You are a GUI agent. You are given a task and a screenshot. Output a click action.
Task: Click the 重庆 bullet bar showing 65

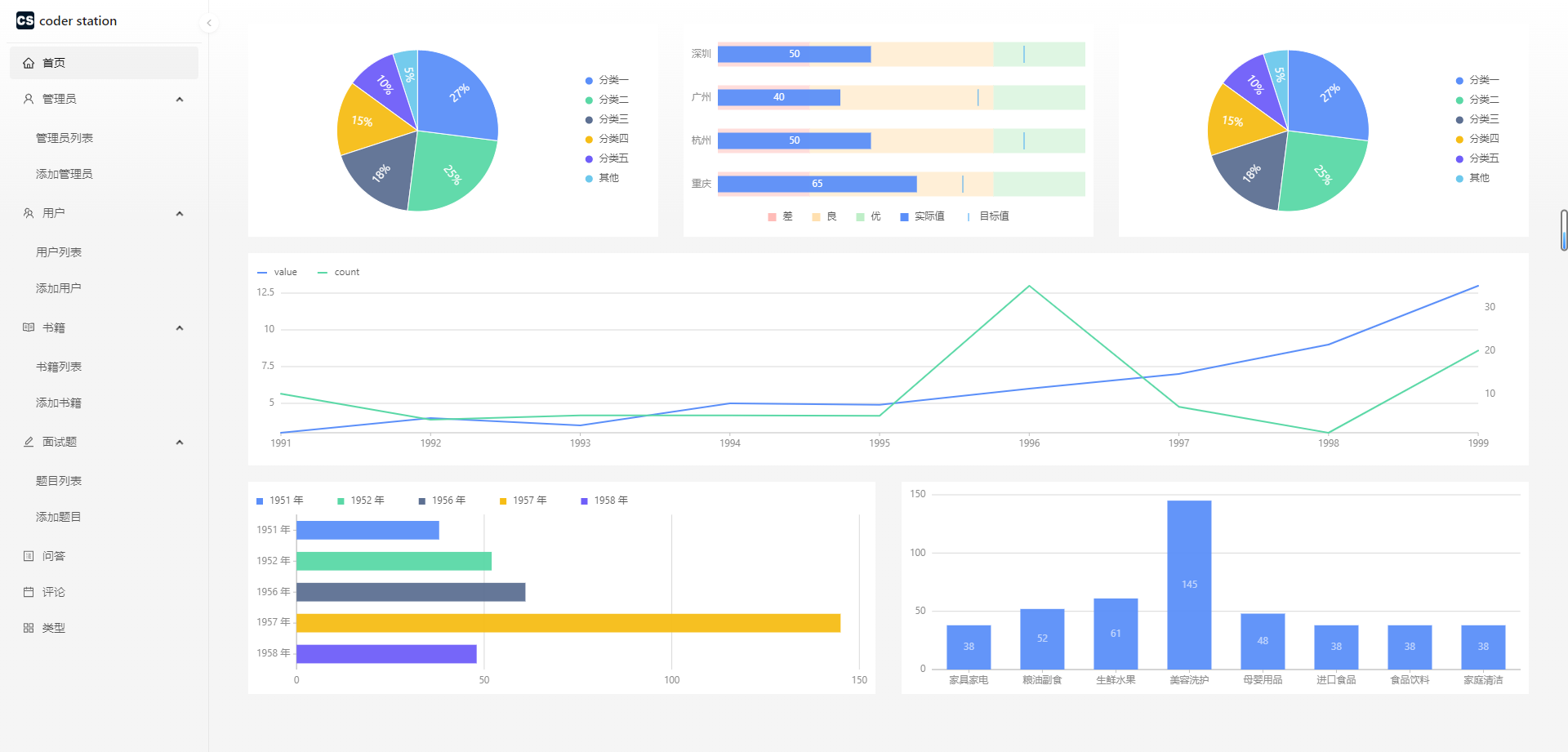pyautogui.click(x=817, y=184)
